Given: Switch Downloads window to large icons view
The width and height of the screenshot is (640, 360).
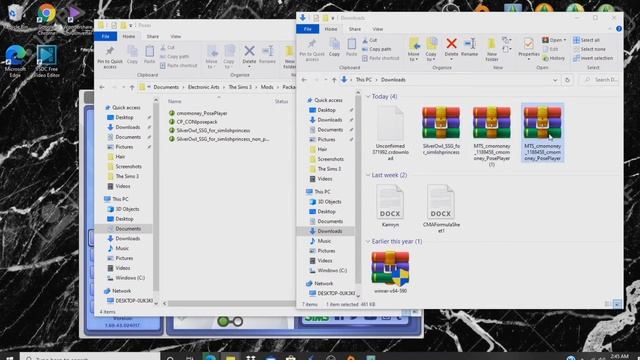Looking at the screenshot, I should 617,304.
